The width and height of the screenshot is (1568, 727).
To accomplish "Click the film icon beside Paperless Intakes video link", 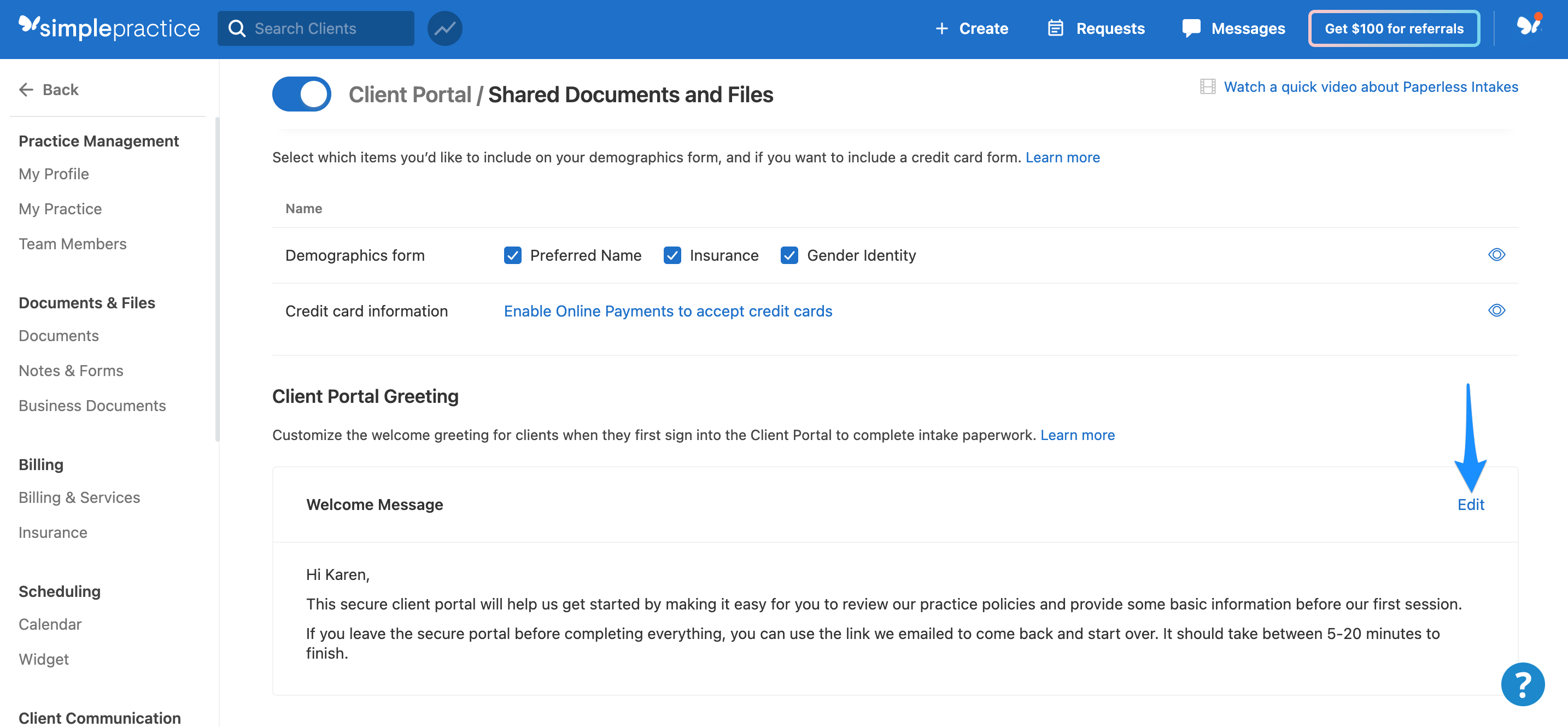I will click(1208, 86).
